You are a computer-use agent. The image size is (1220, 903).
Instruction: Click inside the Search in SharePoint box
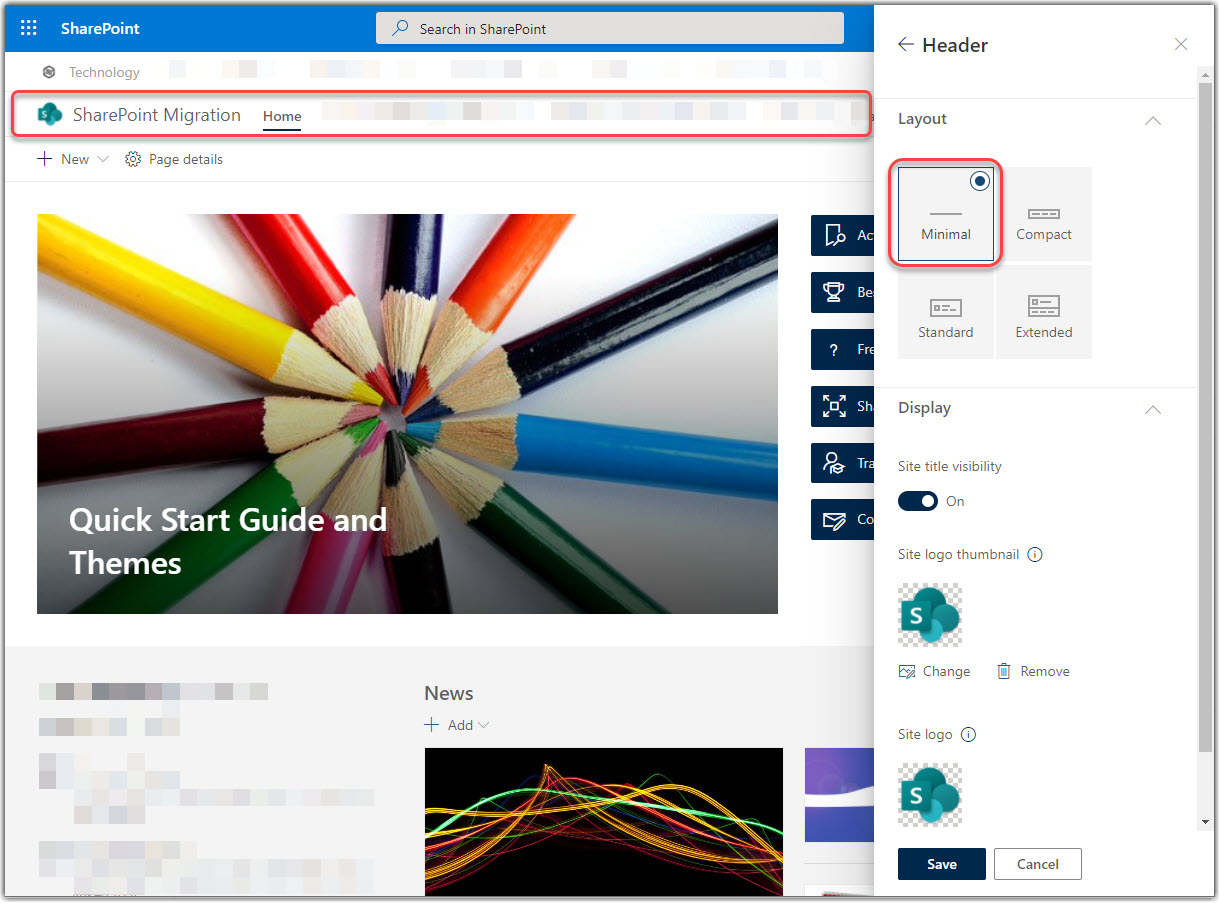610,28
